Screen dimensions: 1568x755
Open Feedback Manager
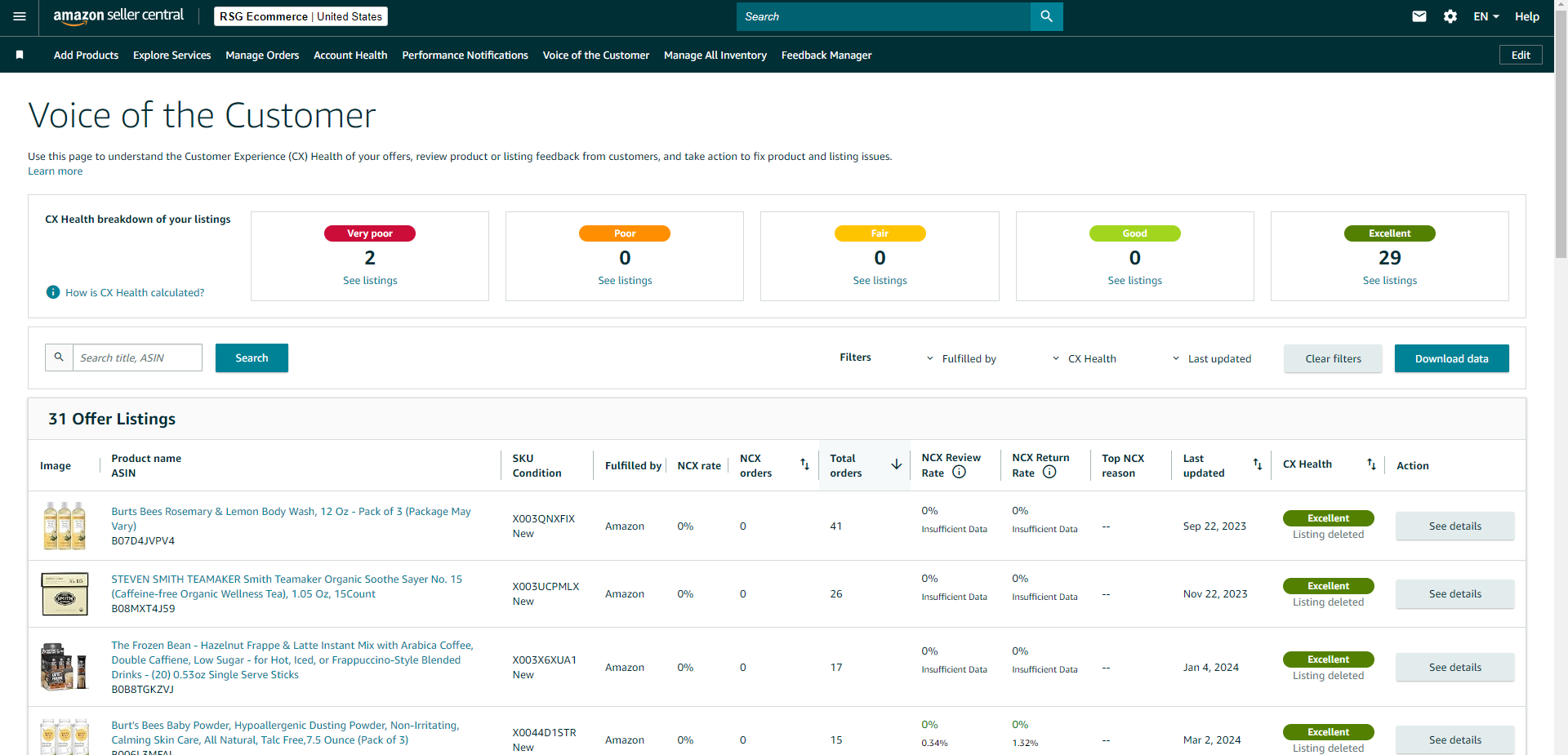coord(826,55)
